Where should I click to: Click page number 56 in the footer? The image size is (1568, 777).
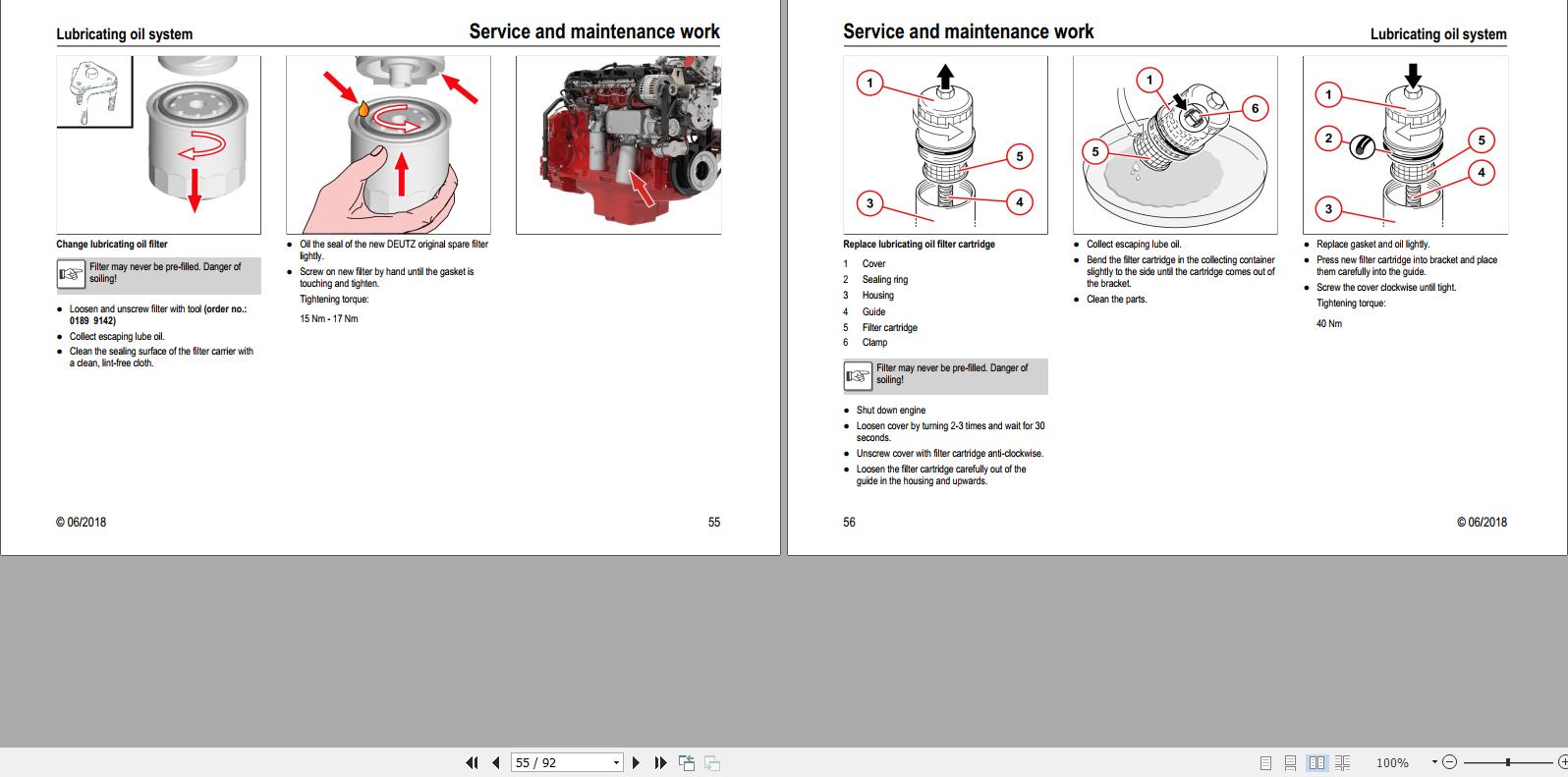tap(850, 523)
